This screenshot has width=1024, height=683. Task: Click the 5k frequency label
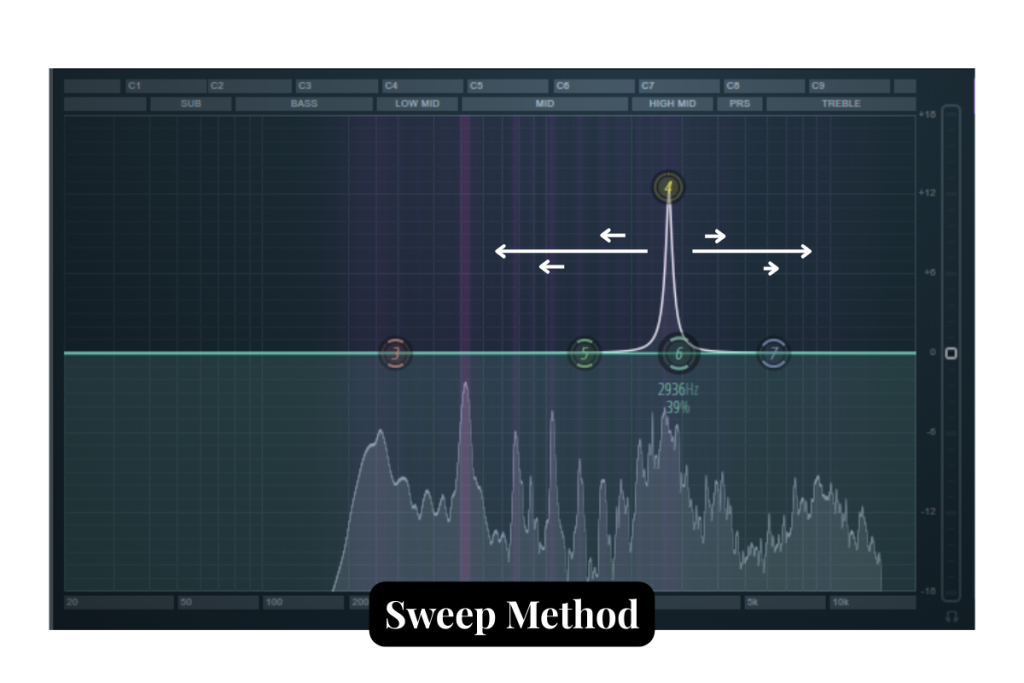[752, 602]
